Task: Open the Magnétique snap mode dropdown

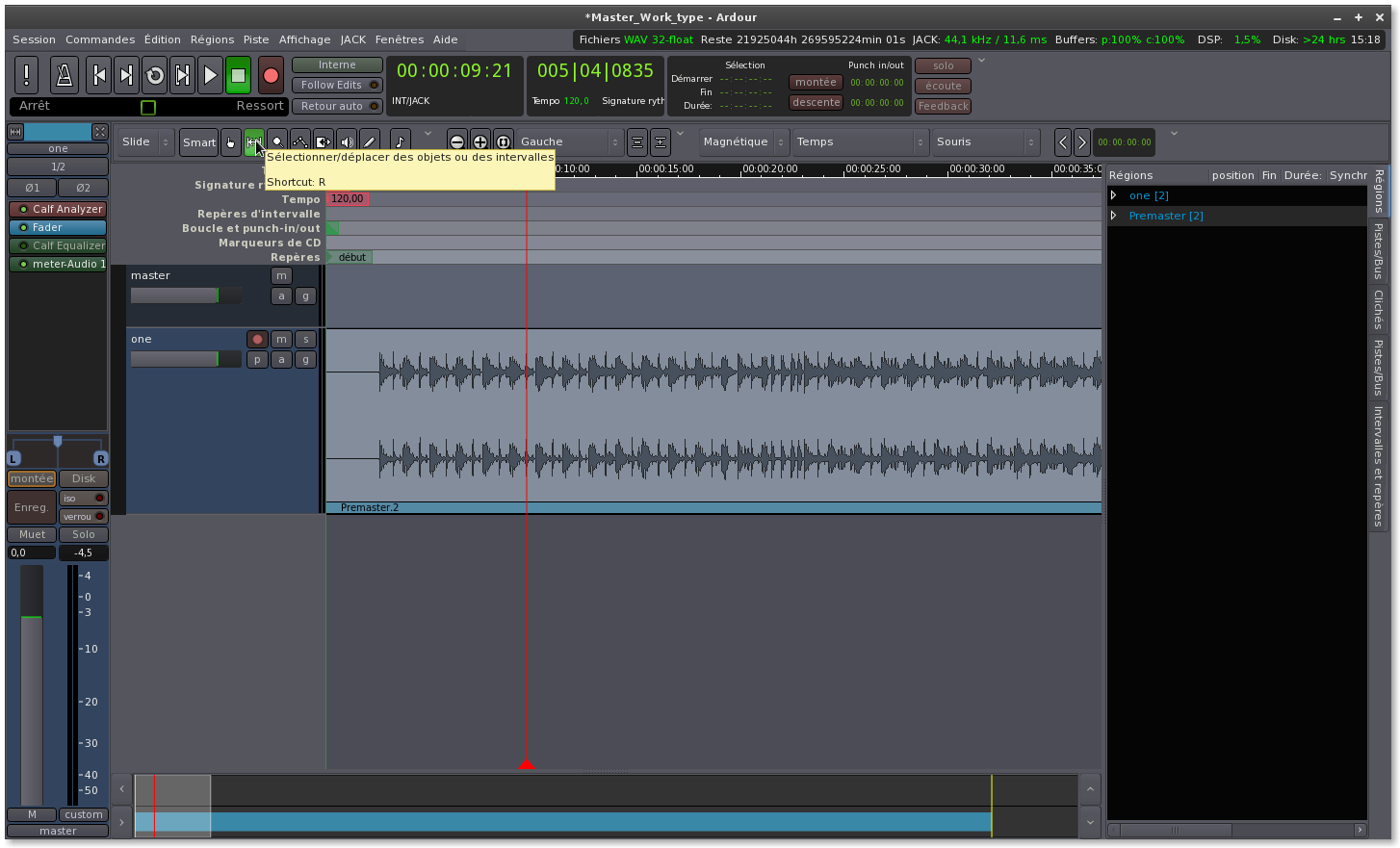Action: click(x=743, y=142)
